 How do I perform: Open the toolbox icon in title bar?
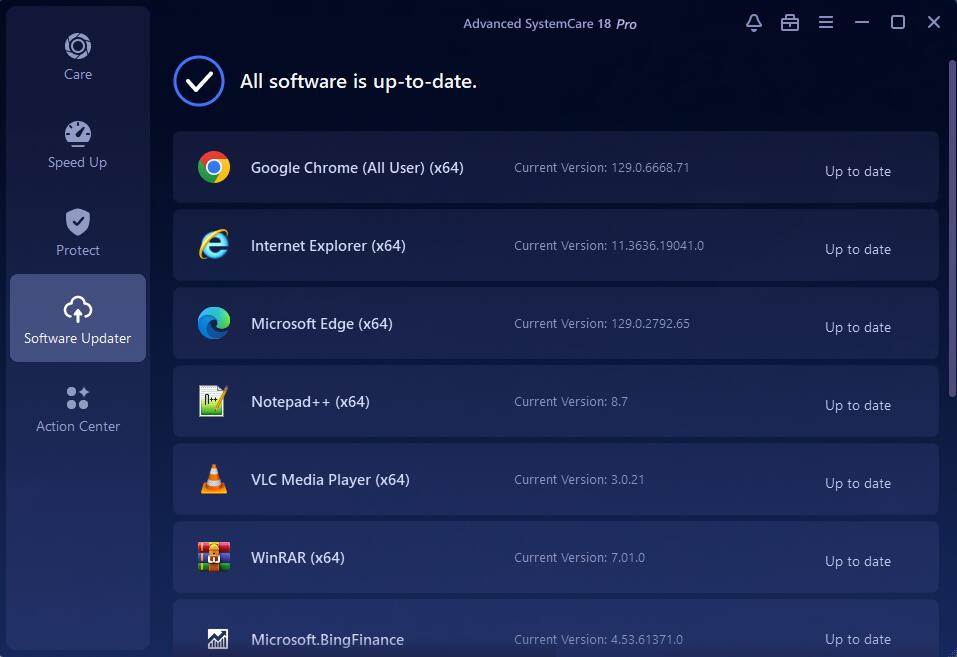tap(790, 23)
